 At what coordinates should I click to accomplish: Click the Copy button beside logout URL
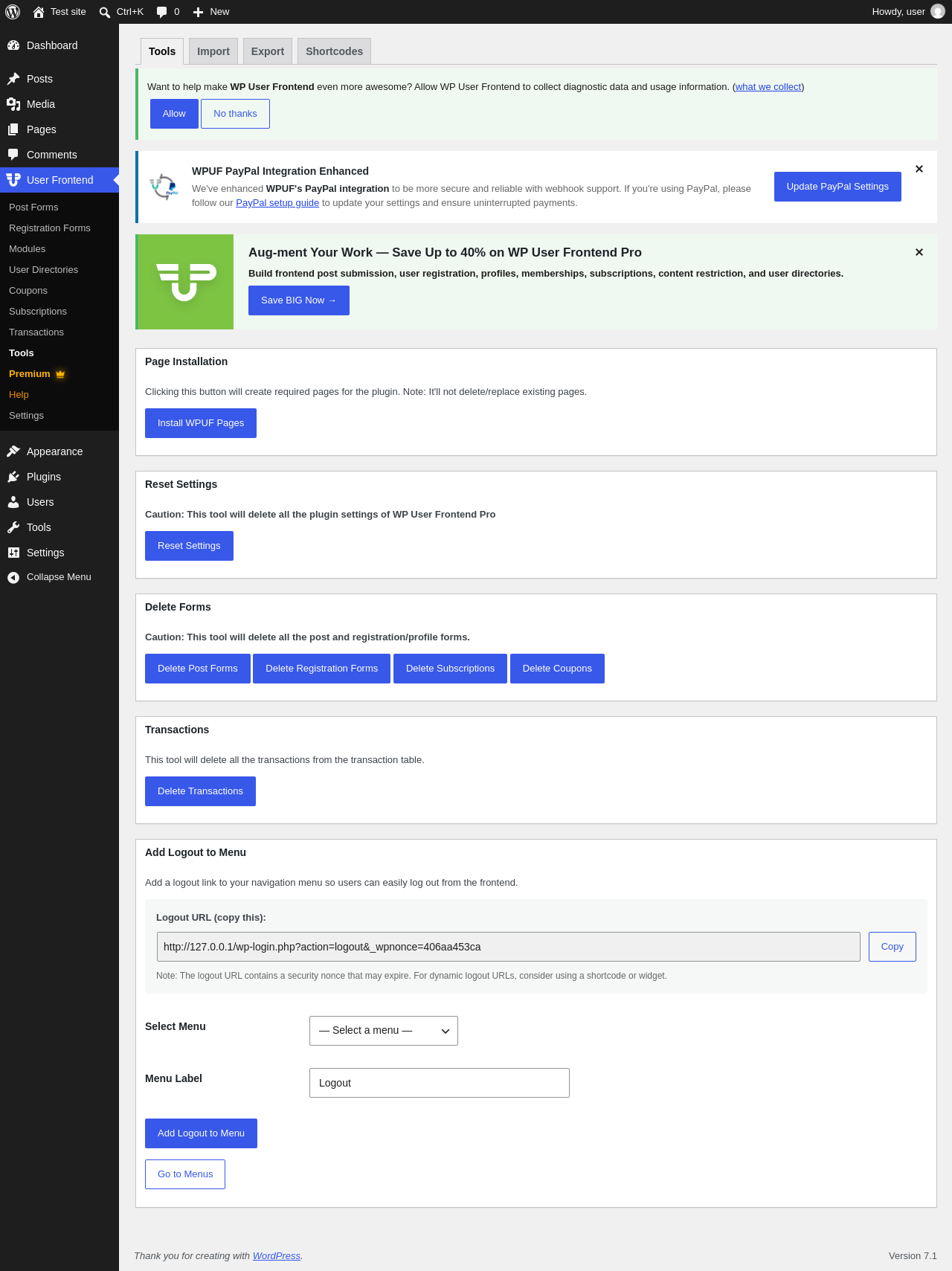(892, 947)
